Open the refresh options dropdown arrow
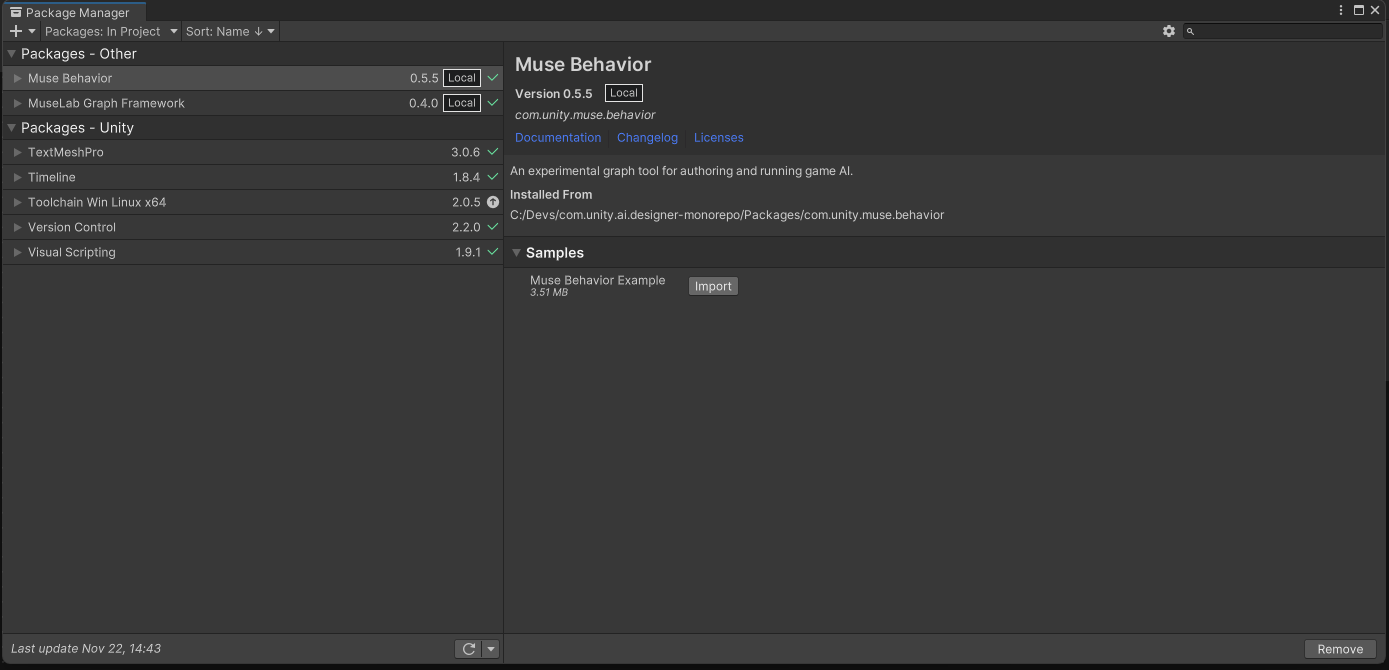 tap(490, 649)
